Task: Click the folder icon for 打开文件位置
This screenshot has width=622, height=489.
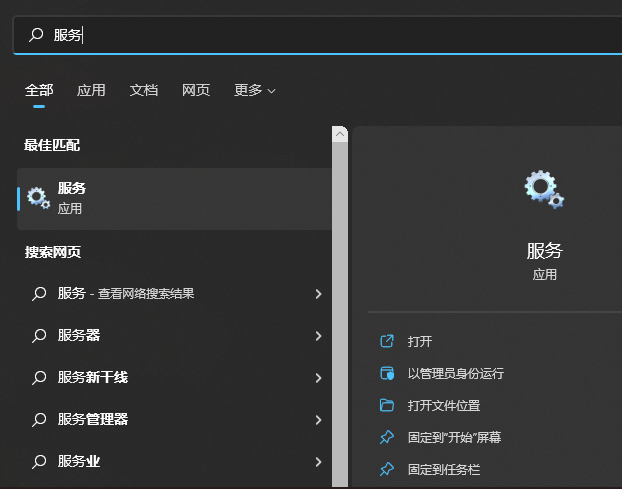Action: point(387,405)
